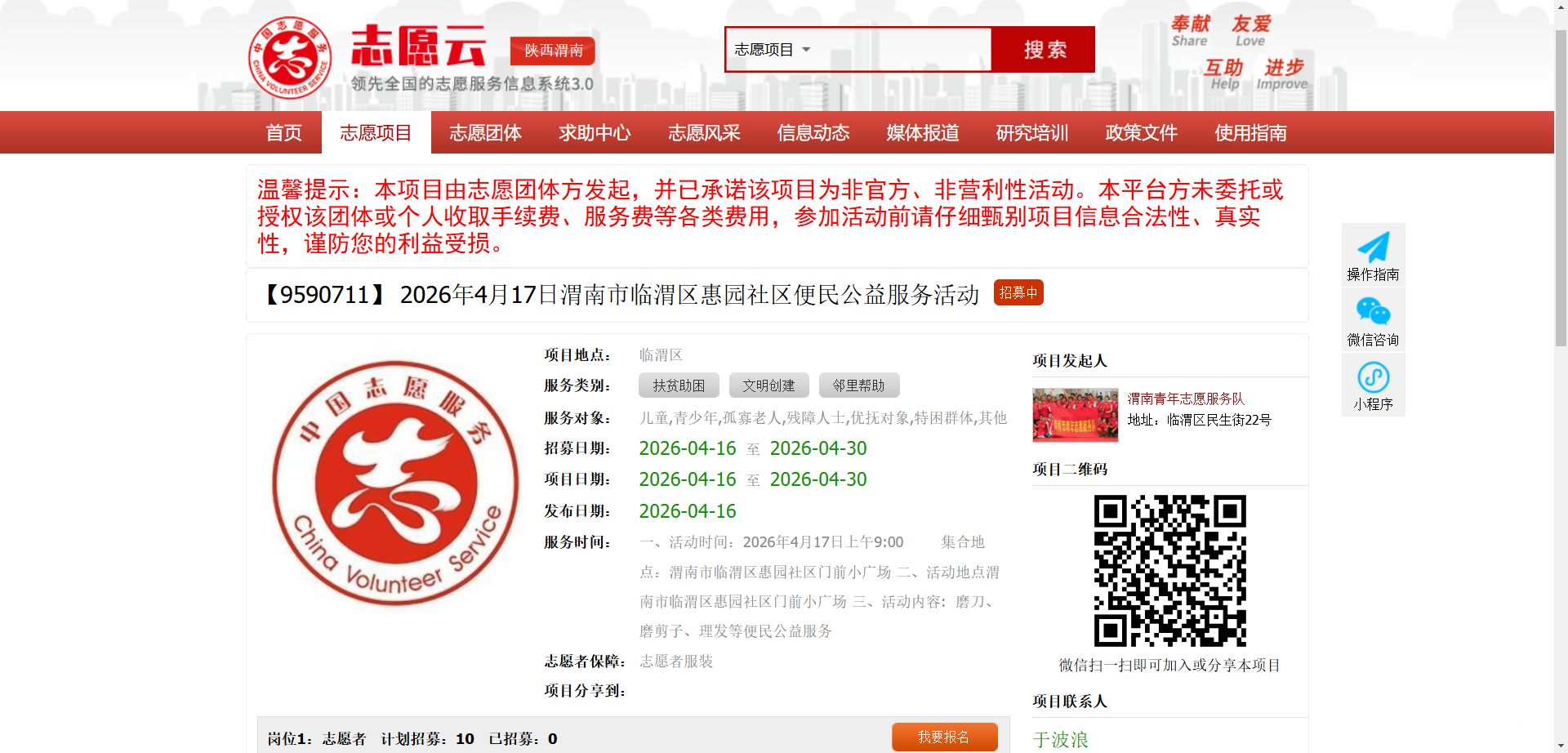Click the project QR code image
The width and height of the screenshot is (1568, 753).
click(x=1169, y=570)
